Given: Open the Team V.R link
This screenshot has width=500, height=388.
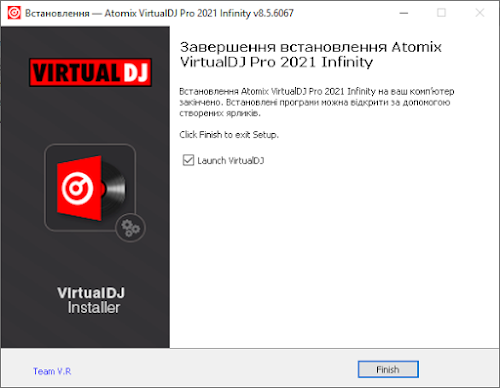Looking at the screenshot, I should [x=52, y=371].
